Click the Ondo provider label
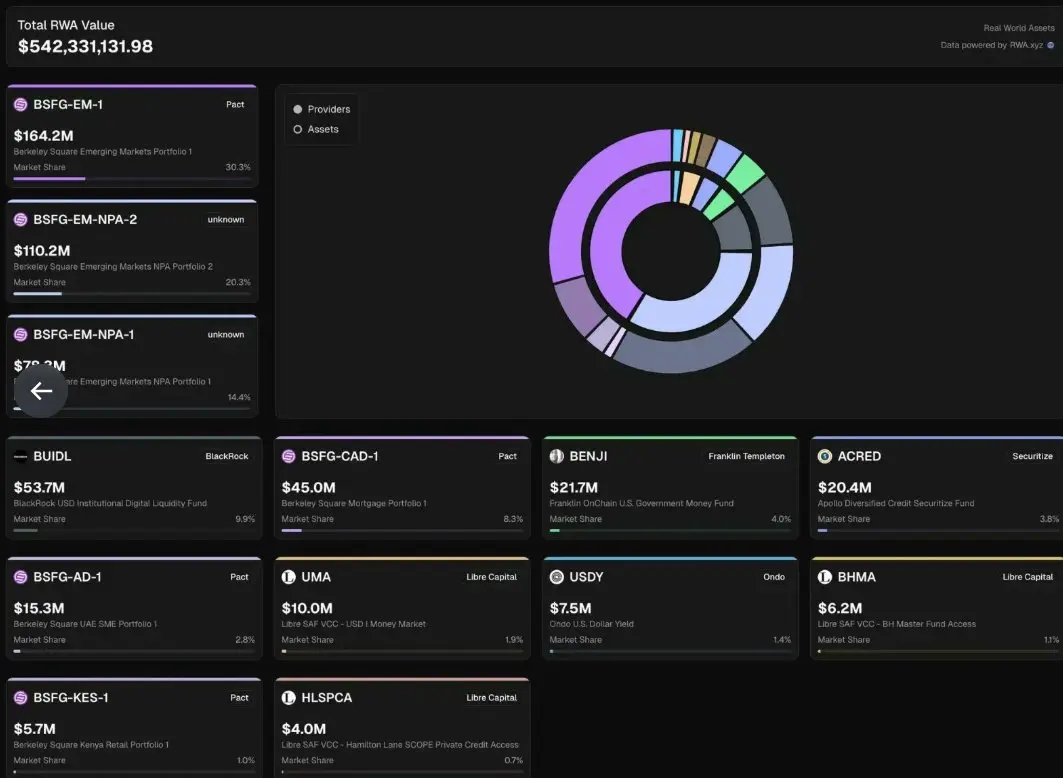The width and height of the screenshot is (1063, 778). (x=774, y=577)
